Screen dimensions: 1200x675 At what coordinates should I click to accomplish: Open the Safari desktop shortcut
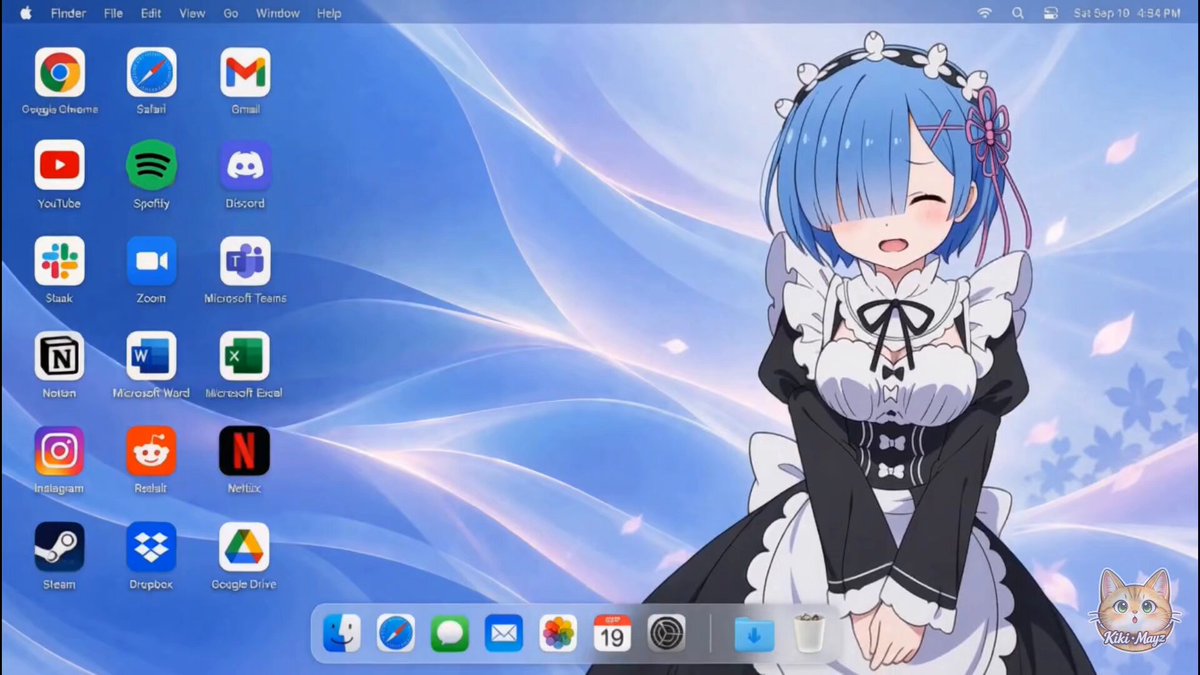point(151,72)
